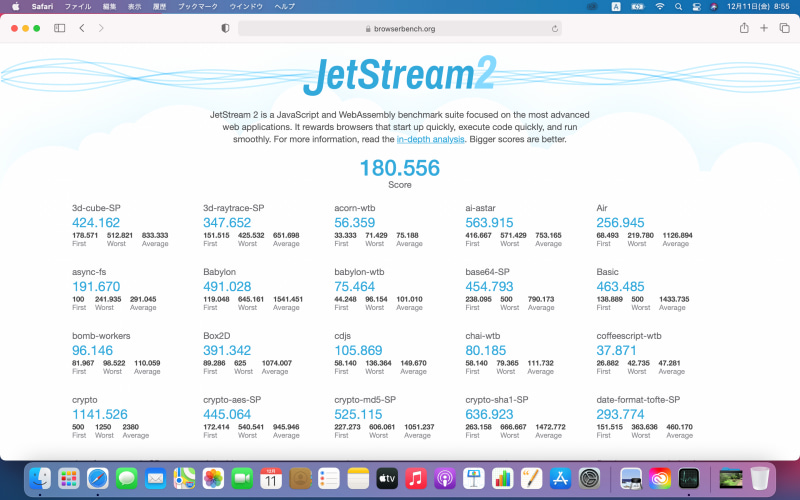Open the input source menu bar icon
Image resolution: width=800 pixels, height=500 pixels.
(616, 7)
